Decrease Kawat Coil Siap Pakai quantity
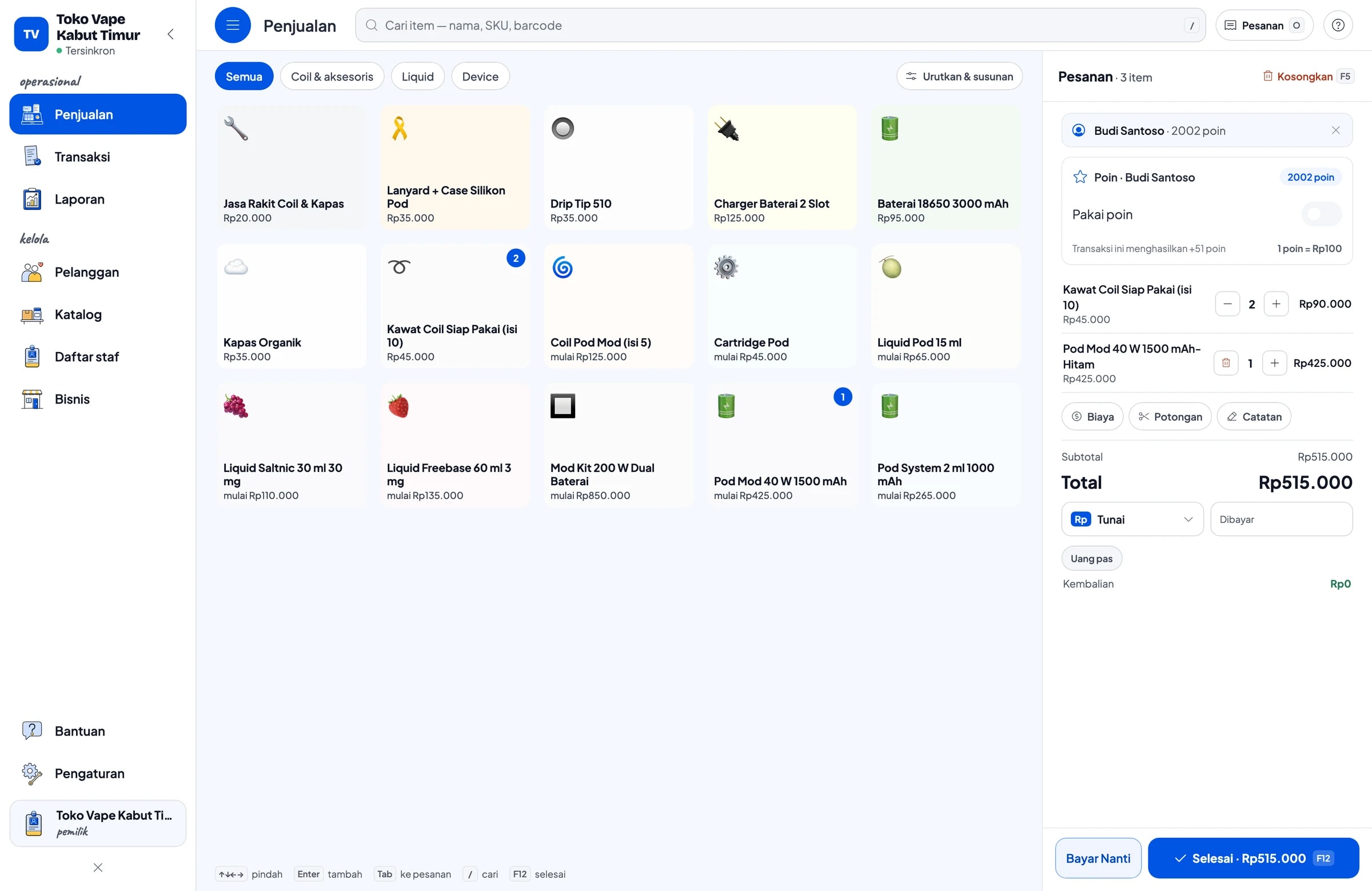This screenshot has width=1372, height=891. pos(1227,303)
